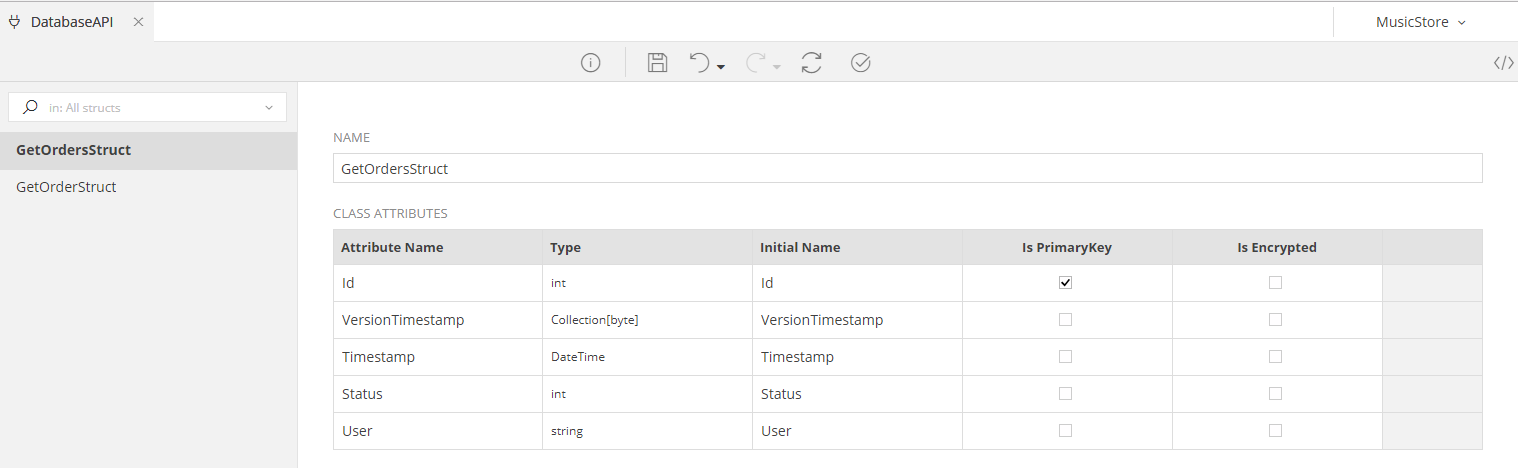Click the undo arrow icon
The width and height of the screenshot is (1518, 468).
tap(700, 63)
